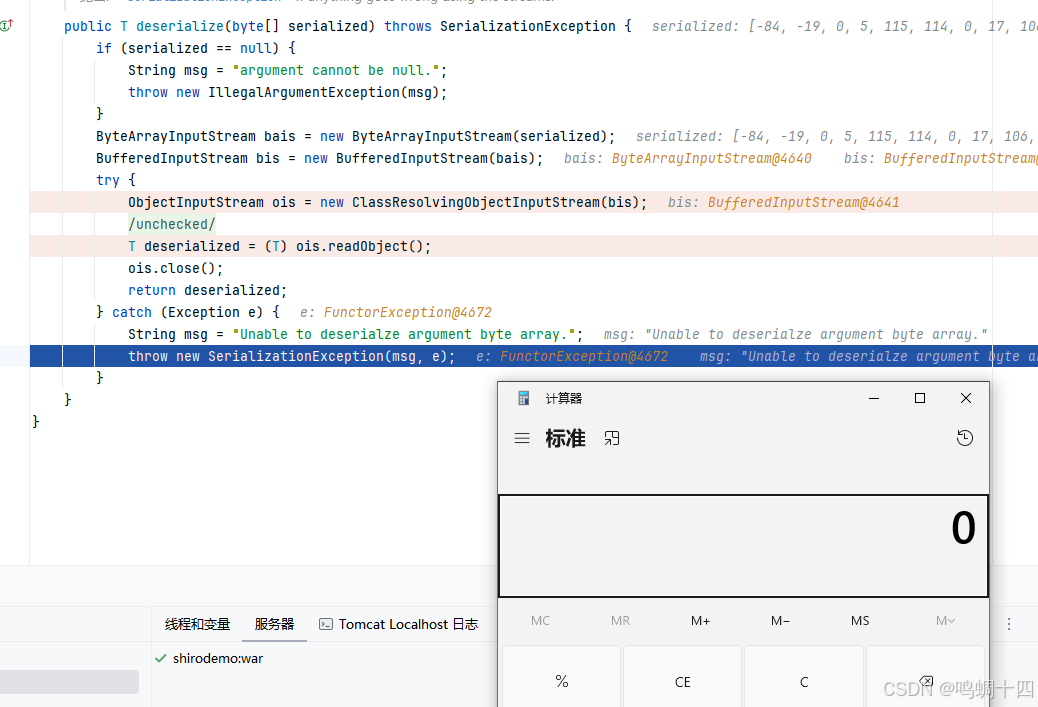Open the Calculator history panel
The image size is (1038, 707).
(965, 438)
